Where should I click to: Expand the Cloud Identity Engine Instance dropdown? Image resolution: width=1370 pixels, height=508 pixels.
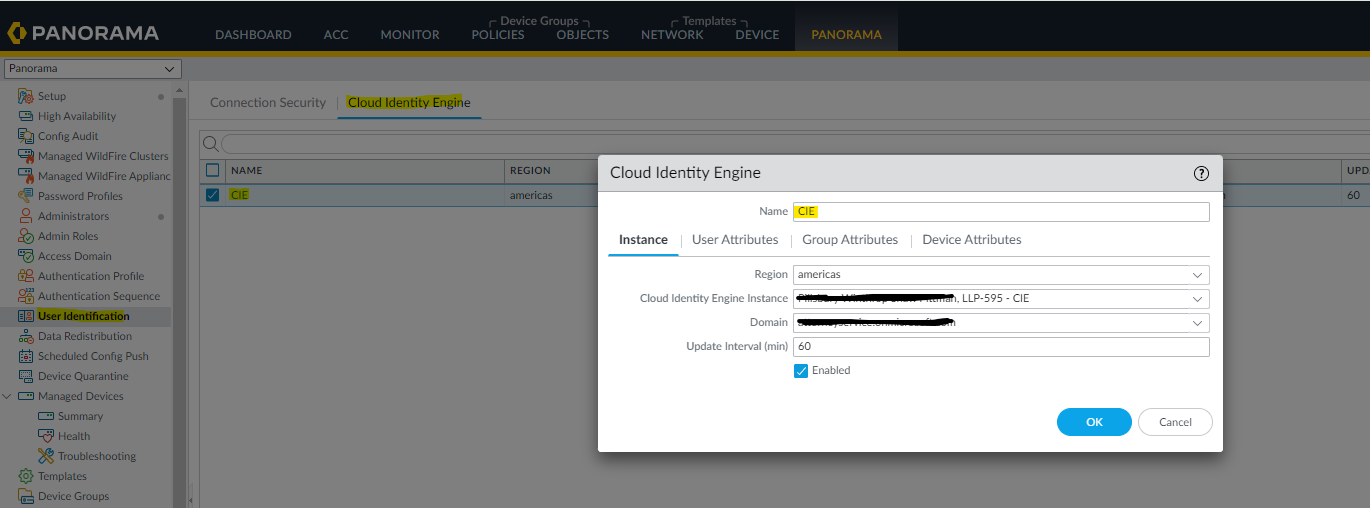[x=1000, y=298]
